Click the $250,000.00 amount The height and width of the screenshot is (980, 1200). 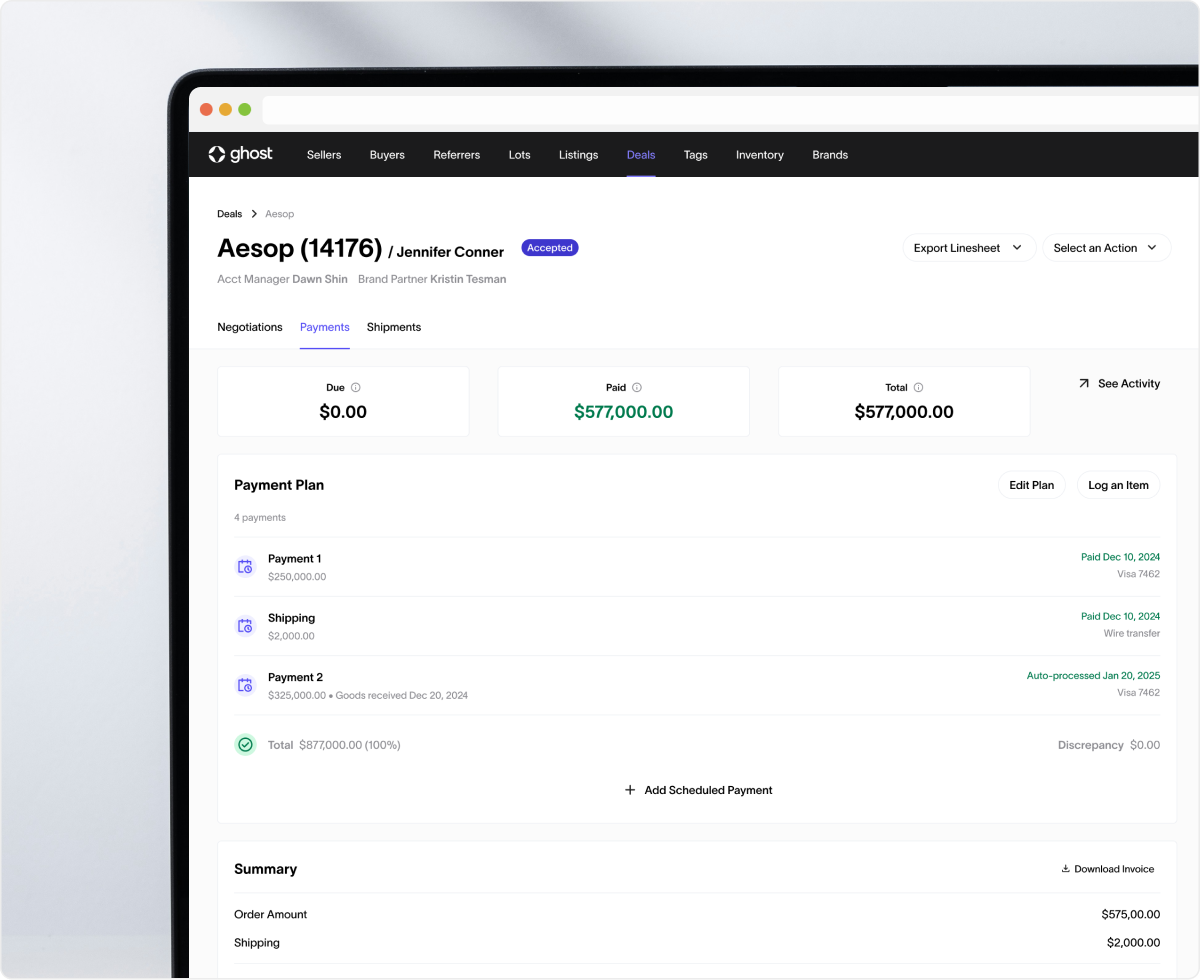click(297, 577)
